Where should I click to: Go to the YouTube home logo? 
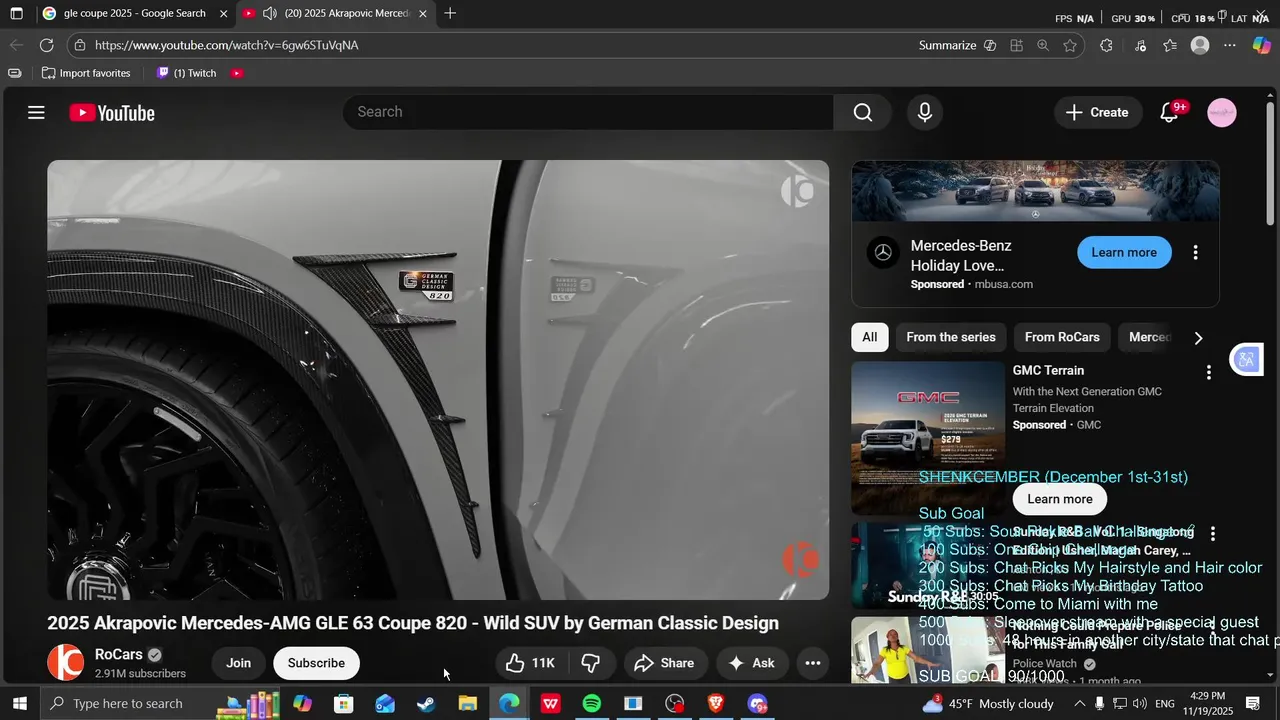pos(112,113)
